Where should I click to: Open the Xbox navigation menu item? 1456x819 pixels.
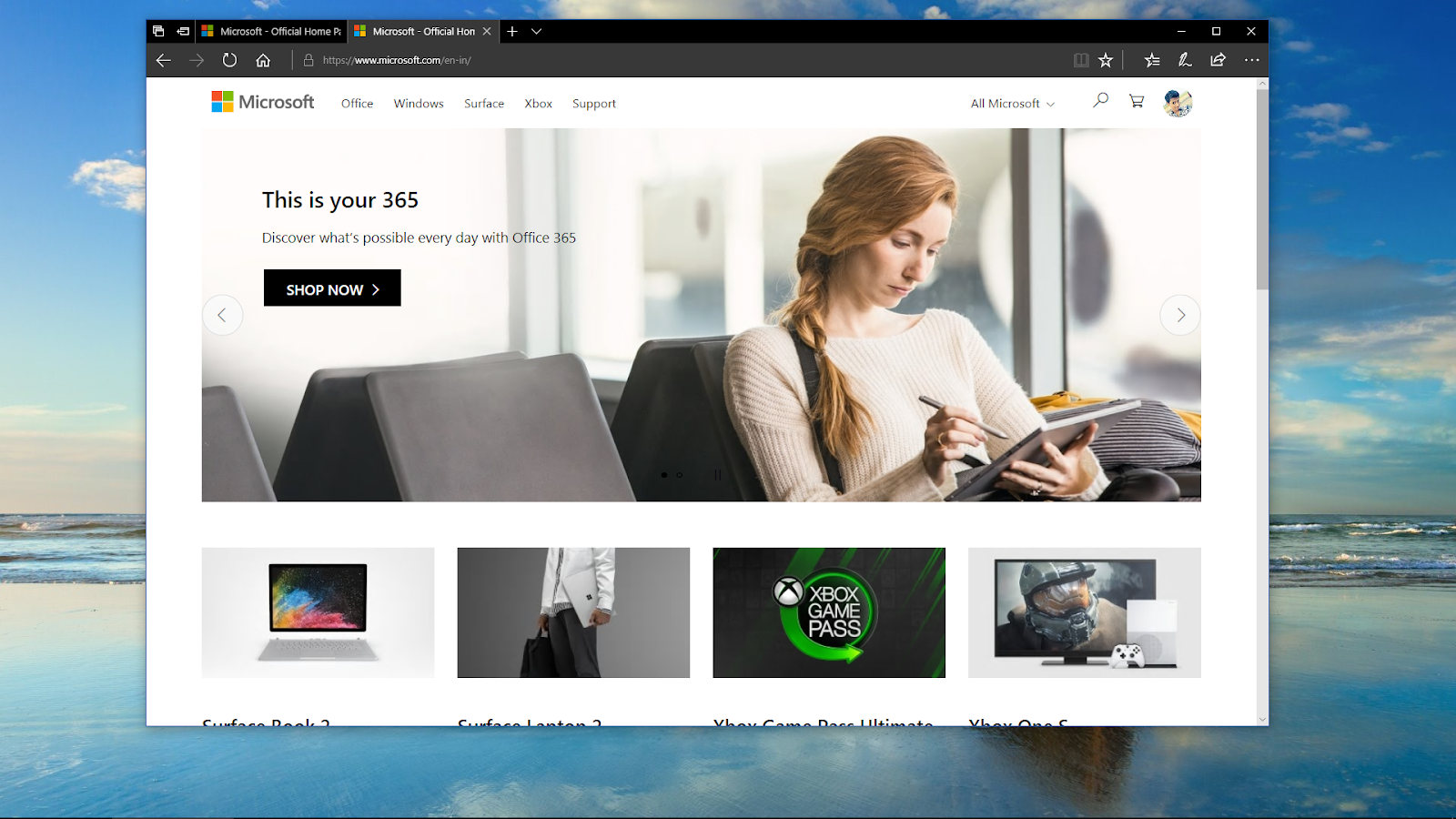[x=539, y=104]
